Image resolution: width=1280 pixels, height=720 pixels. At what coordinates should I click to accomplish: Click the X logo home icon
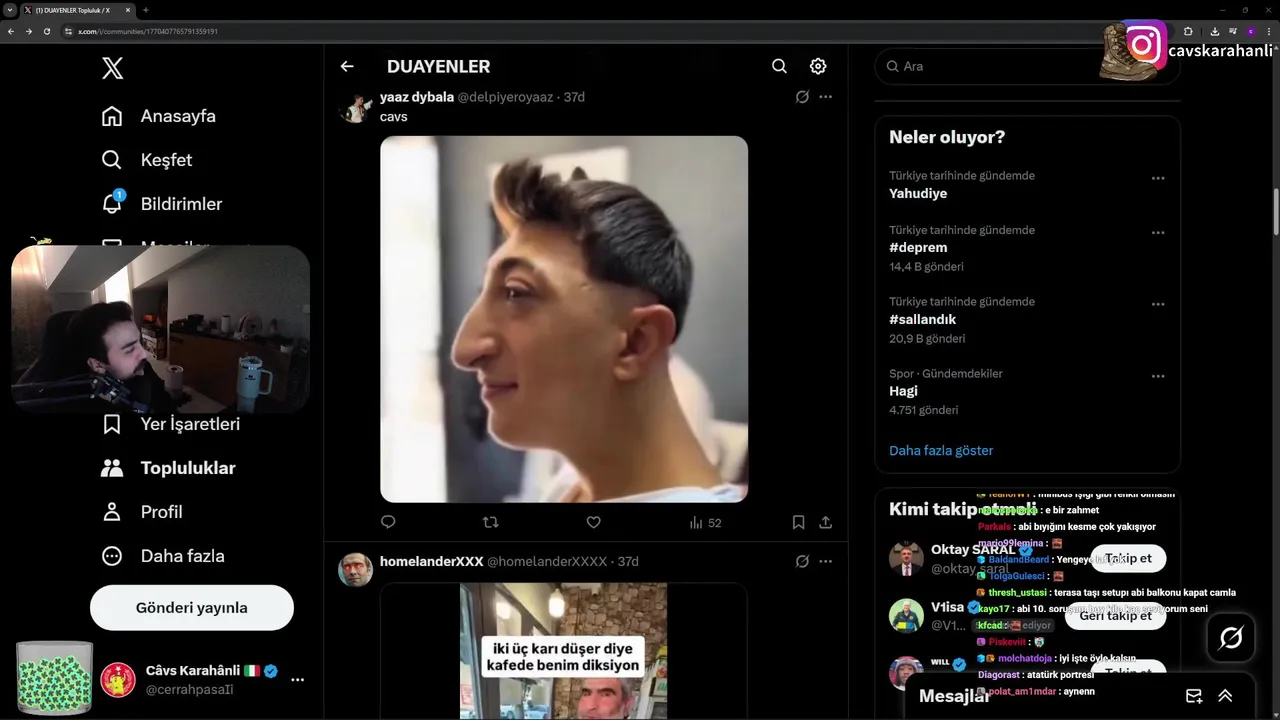[113, 68]
